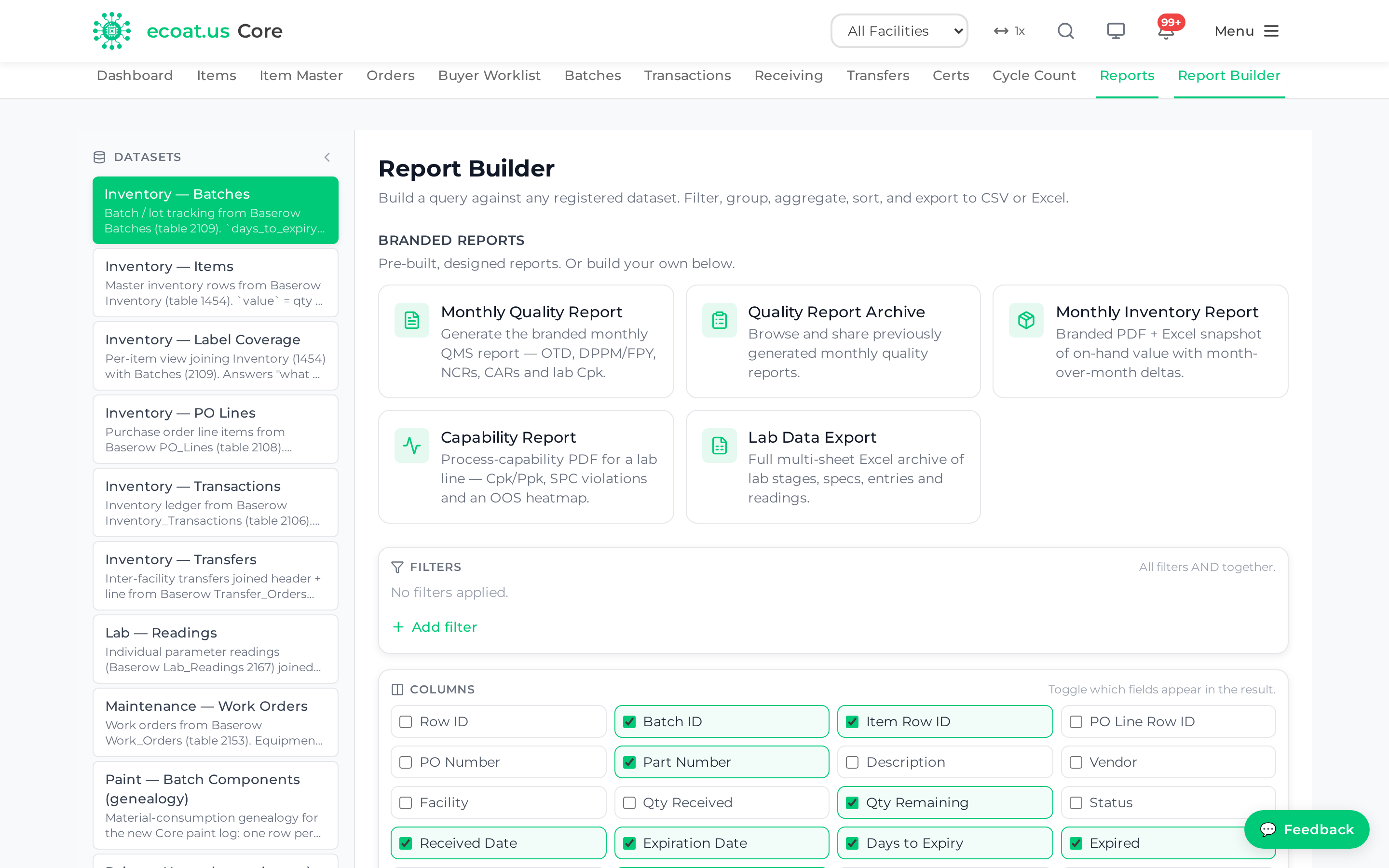Collapse the Datasets panel chevron
The height and width of the screenshot is (868, 1389).
pos(327,157)
